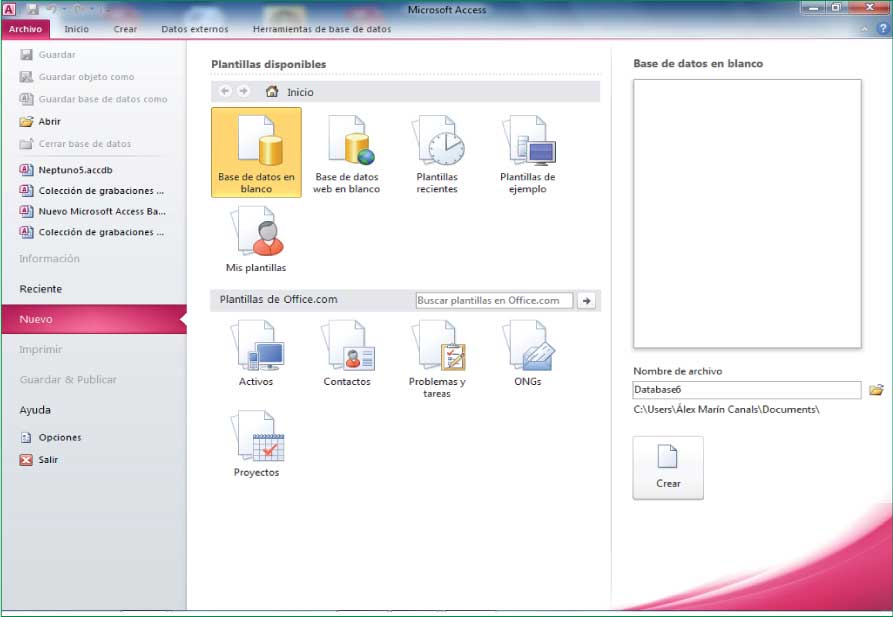
Task: Open Plantillas recientes
Action: (437, 152)
